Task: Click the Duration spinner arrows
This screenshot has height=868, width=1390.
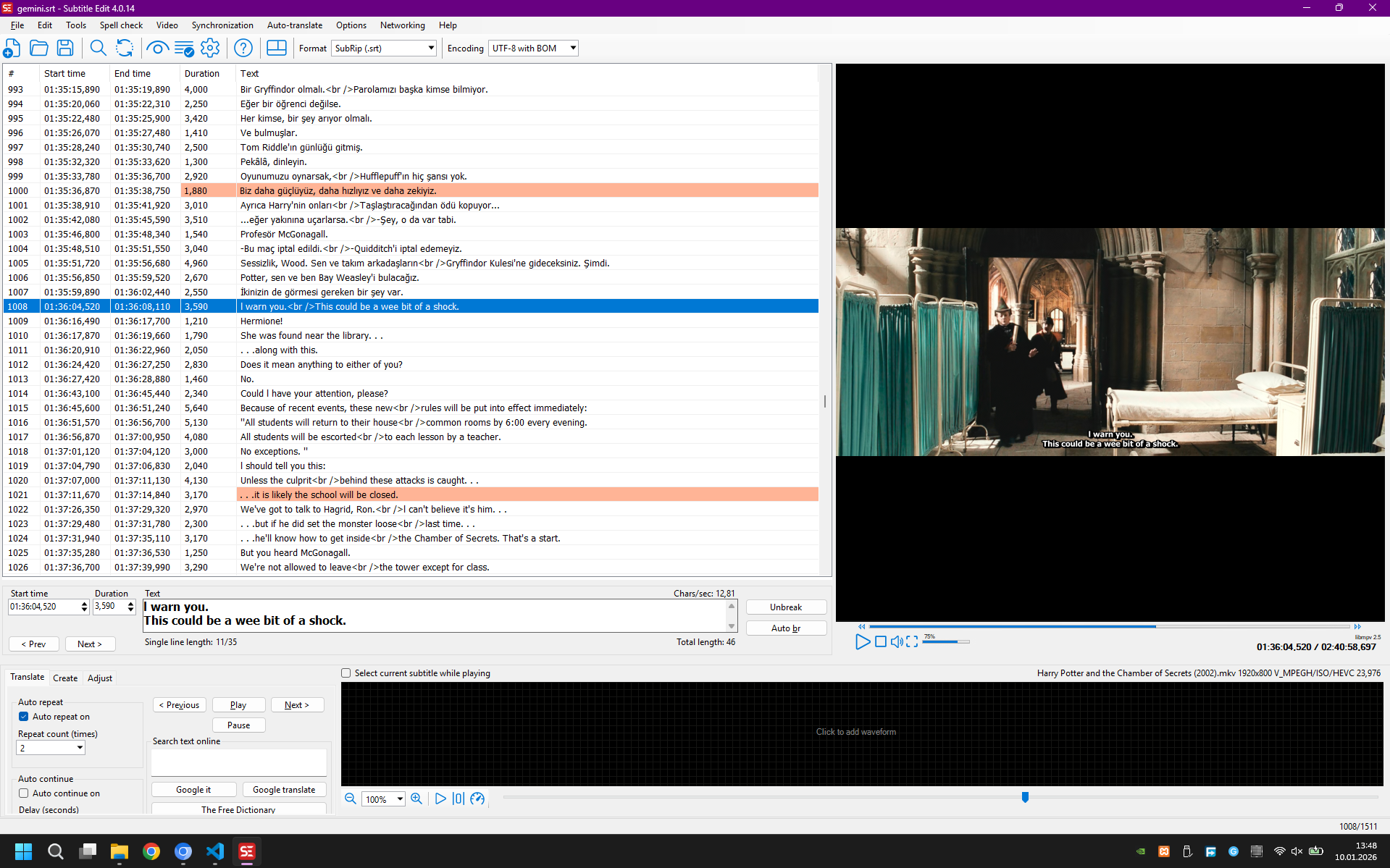Action: coord(130,607)
